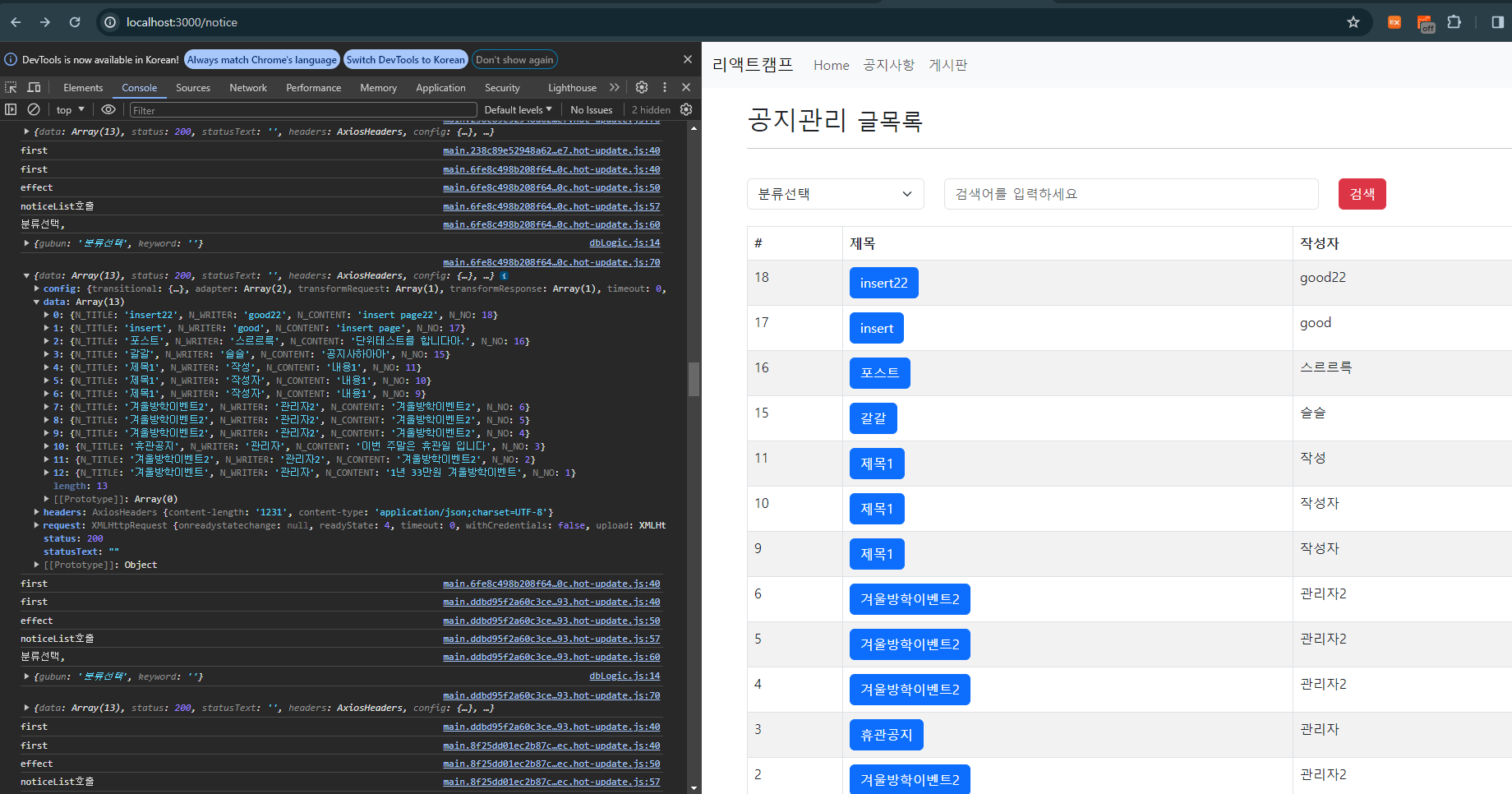1512x794 pixels.
Task: Click Switch DevTools to Korean button
Action: (405, 60)
